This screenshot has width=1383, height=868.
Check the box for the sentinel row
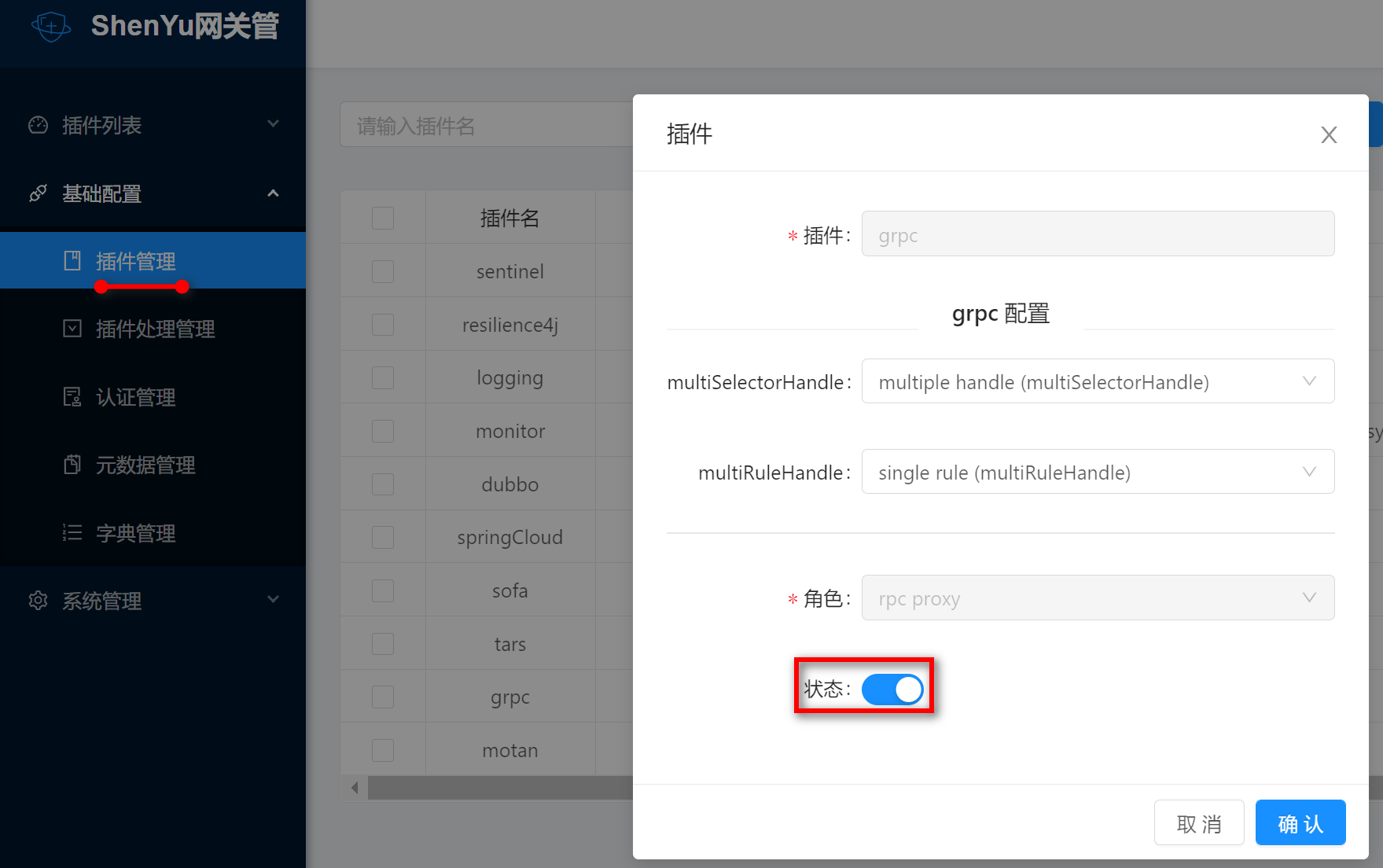383,271
